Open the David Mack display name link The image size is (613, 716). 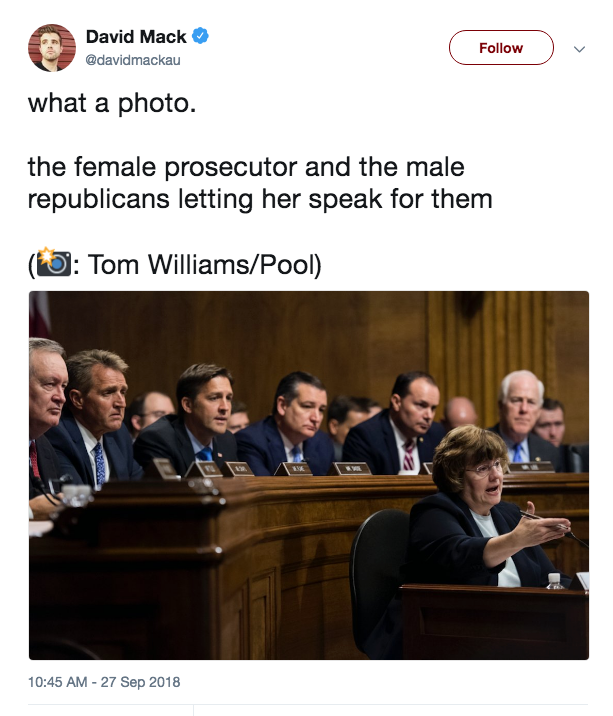[x=136, y=37]
